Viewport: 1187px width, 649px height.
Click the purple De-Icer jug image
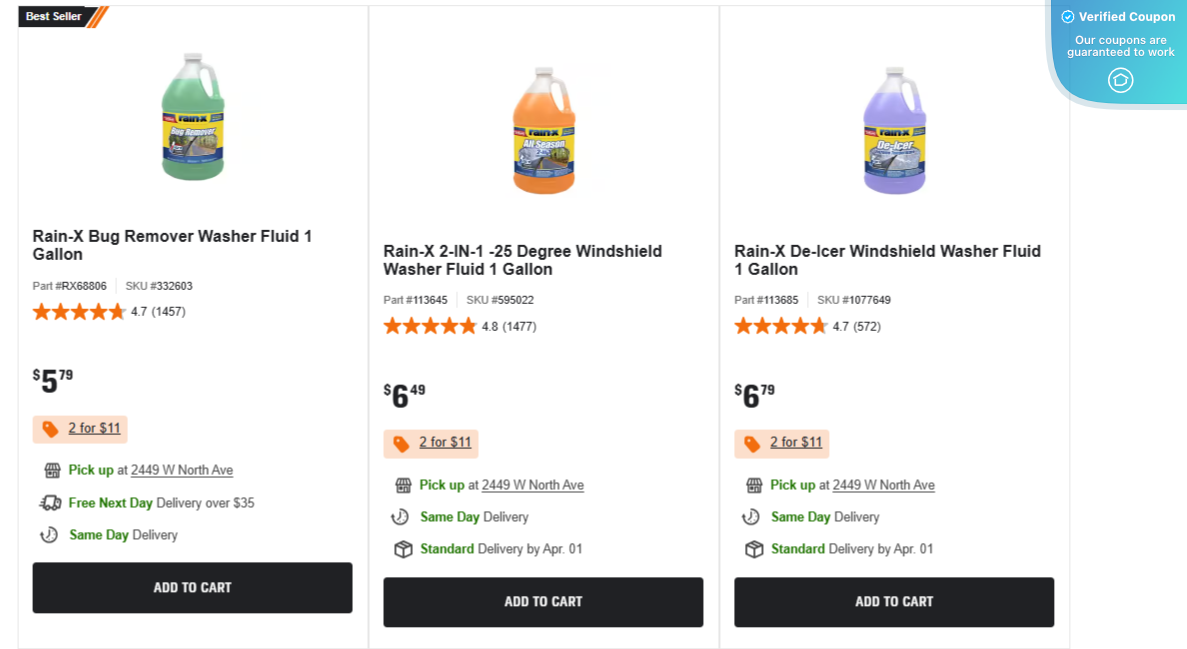click(895, 130)
